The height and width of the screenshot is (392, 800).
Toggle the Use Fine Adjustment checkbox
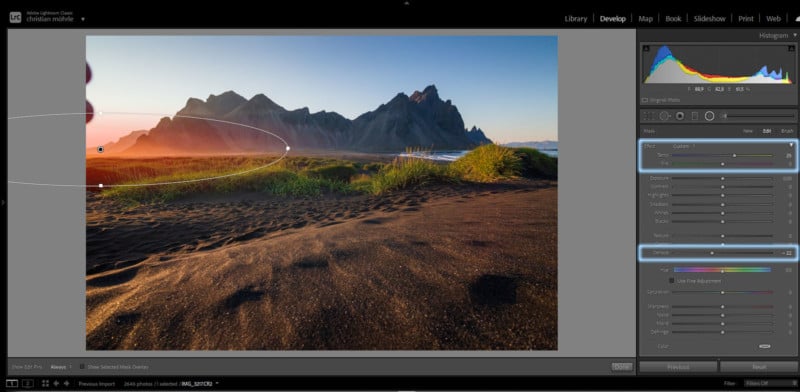pos(672,281)
